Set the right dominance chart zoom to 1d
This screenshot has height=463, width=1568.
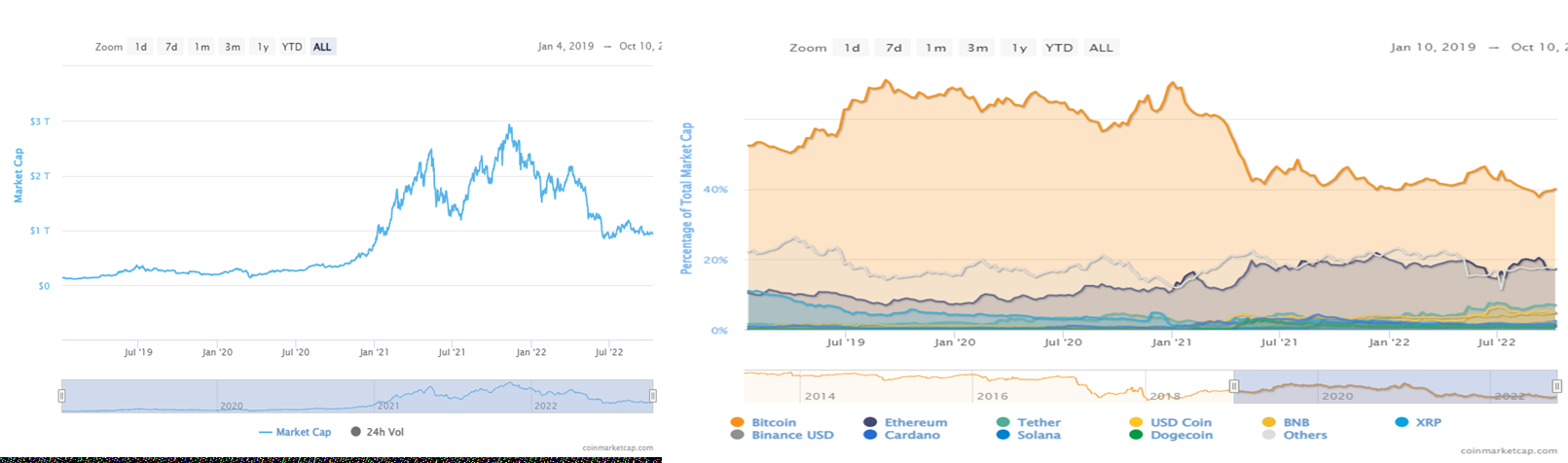click(852, 48)
